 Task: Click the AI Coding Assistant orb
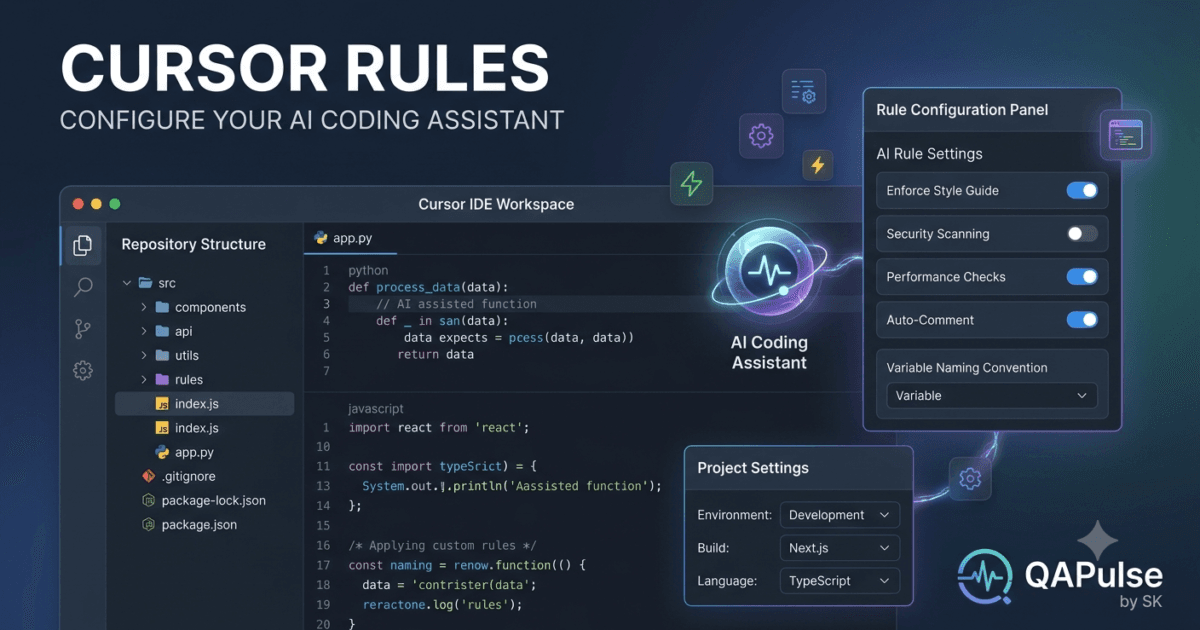768,273
